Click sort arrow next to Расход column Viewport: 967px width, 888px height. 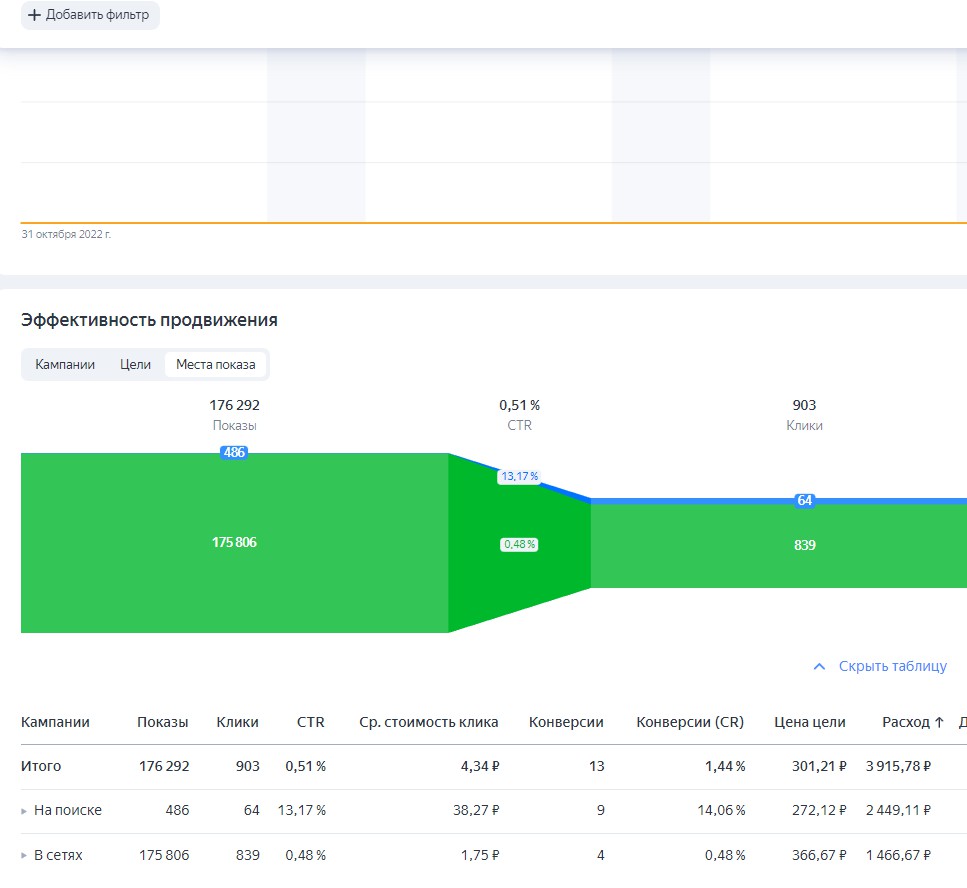(x=939, y=722)
